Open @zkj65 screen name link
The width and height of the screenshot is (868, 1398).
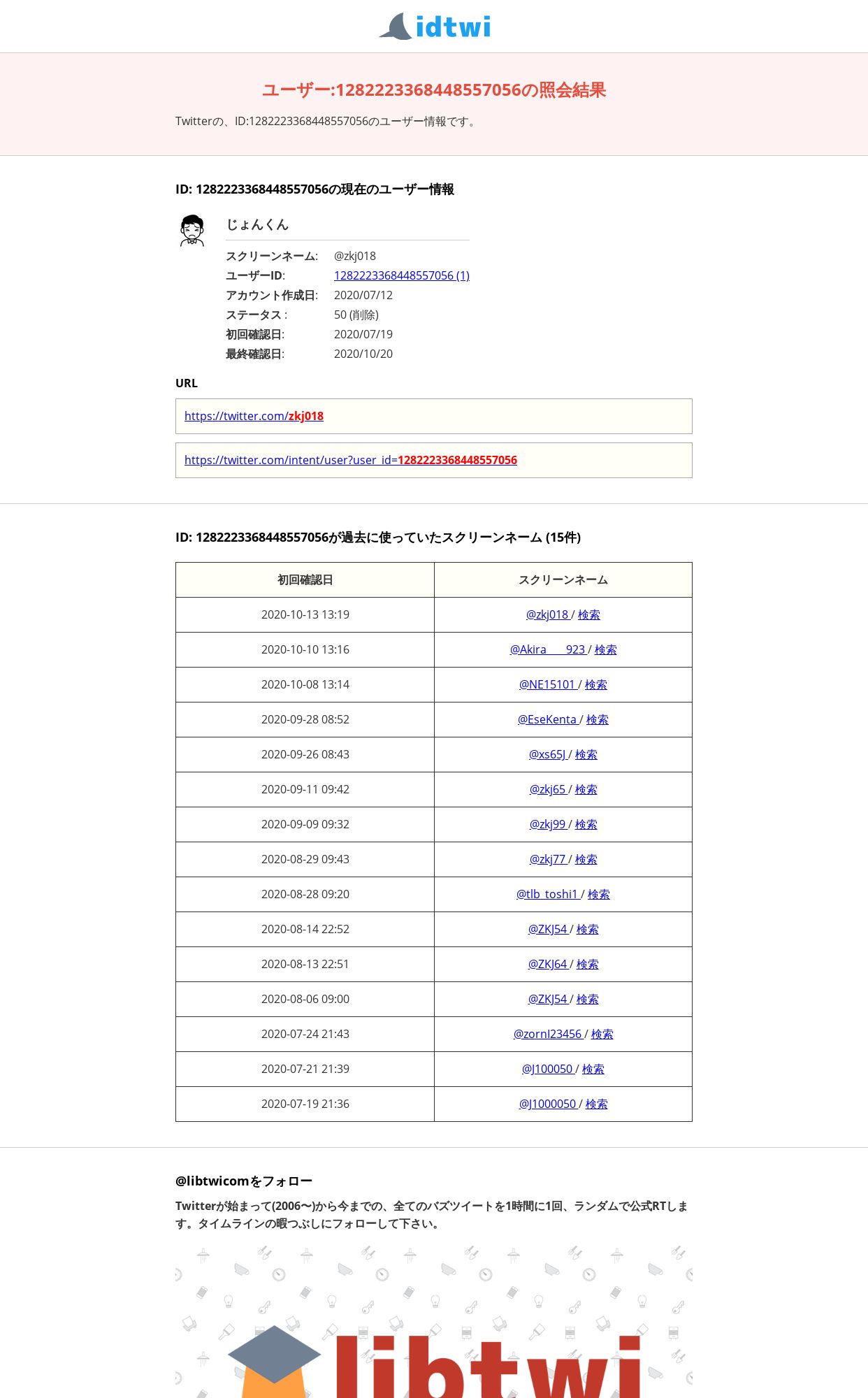[x=549, y=789]
